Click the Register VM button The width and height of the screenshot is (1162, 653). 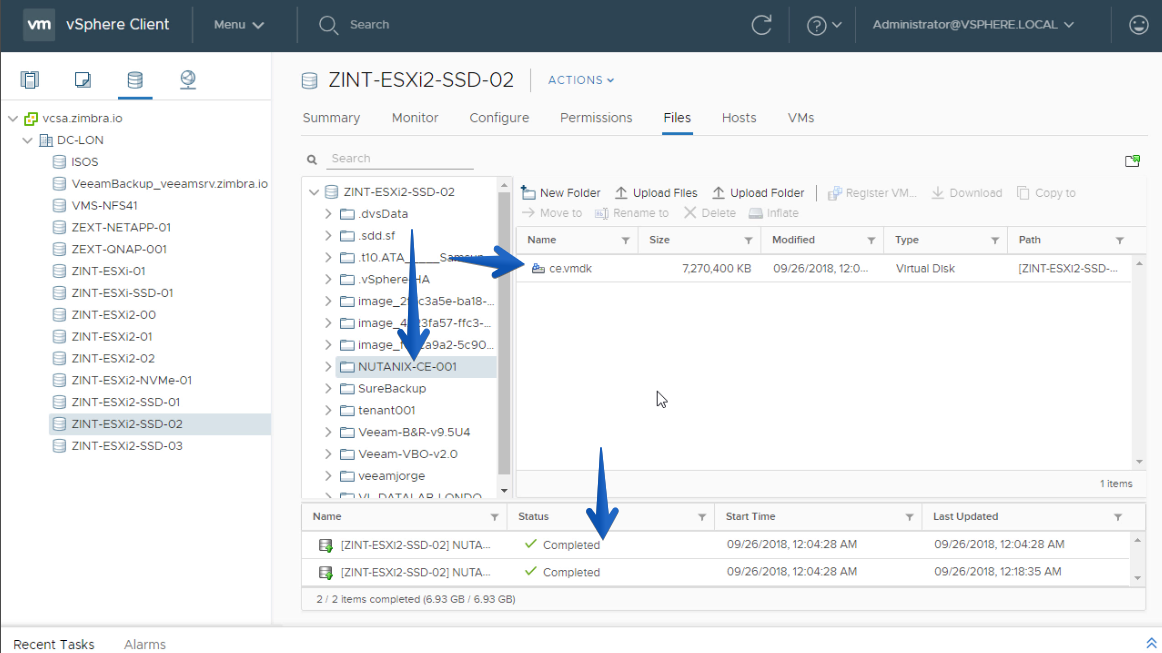point(872,193)
